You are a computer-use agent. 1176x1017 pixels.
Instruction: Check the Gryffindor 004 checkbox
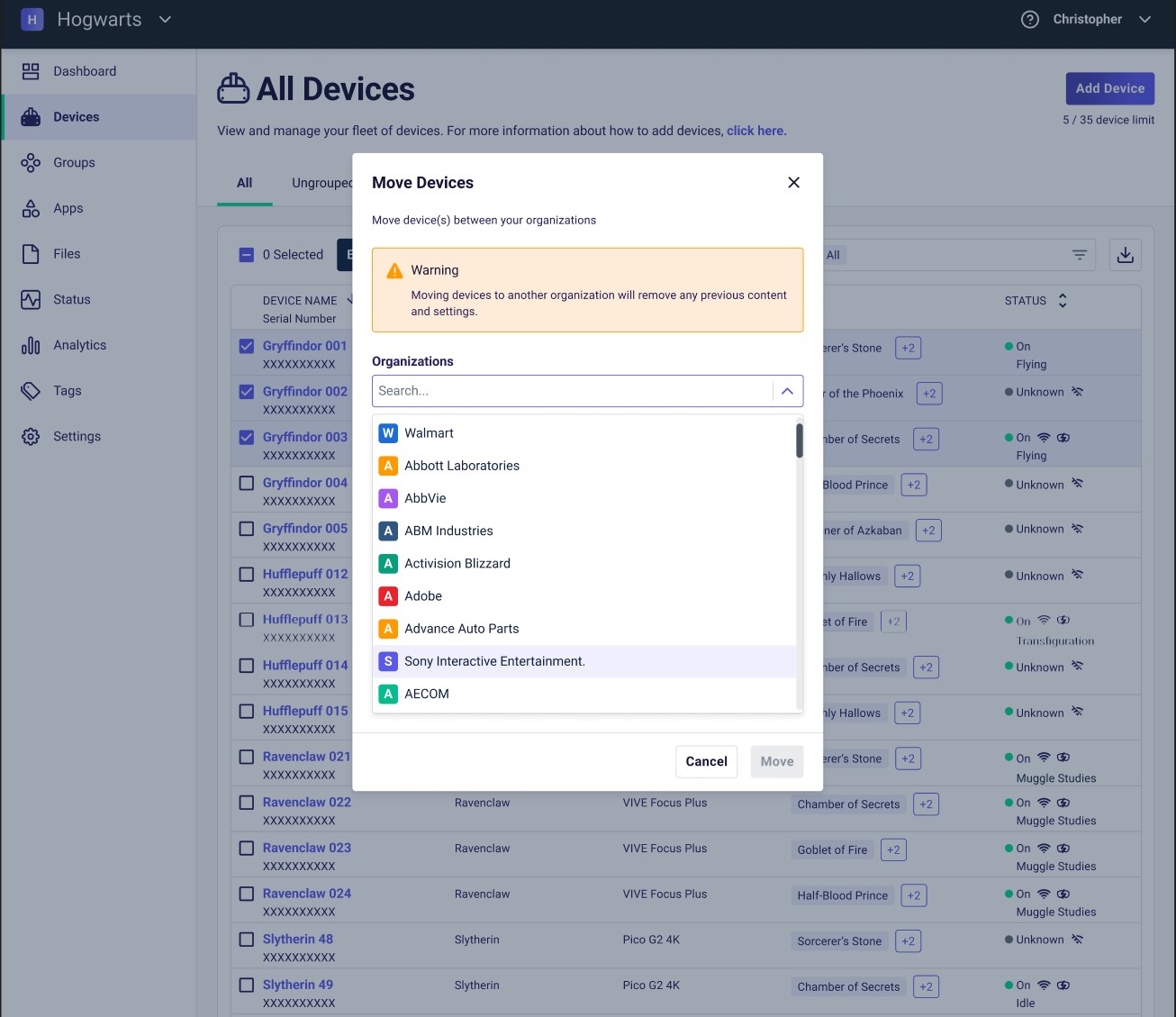click(247, 483)
